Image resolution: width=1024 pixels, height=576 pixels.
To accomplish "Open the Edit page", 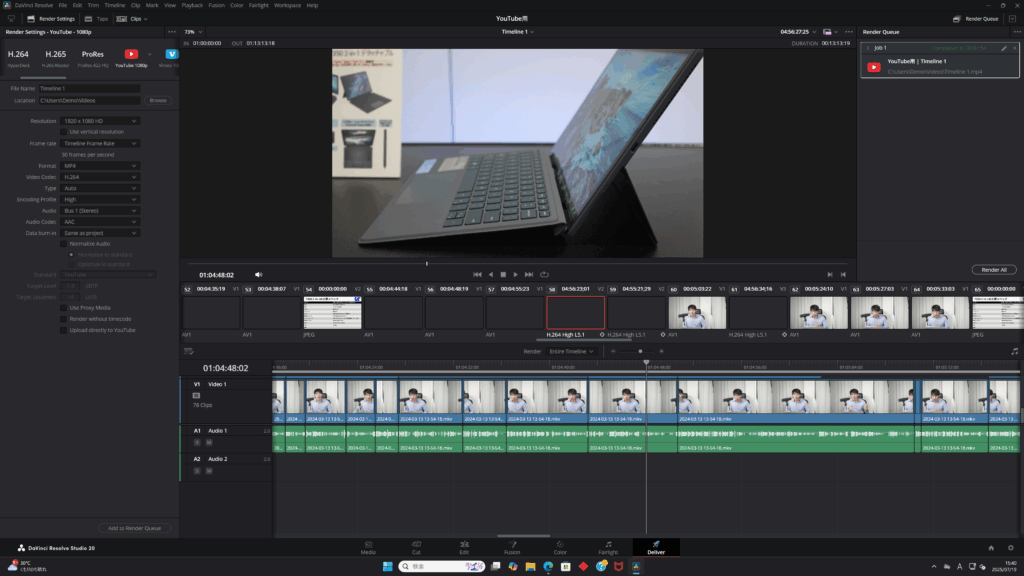I will (464, 547).
